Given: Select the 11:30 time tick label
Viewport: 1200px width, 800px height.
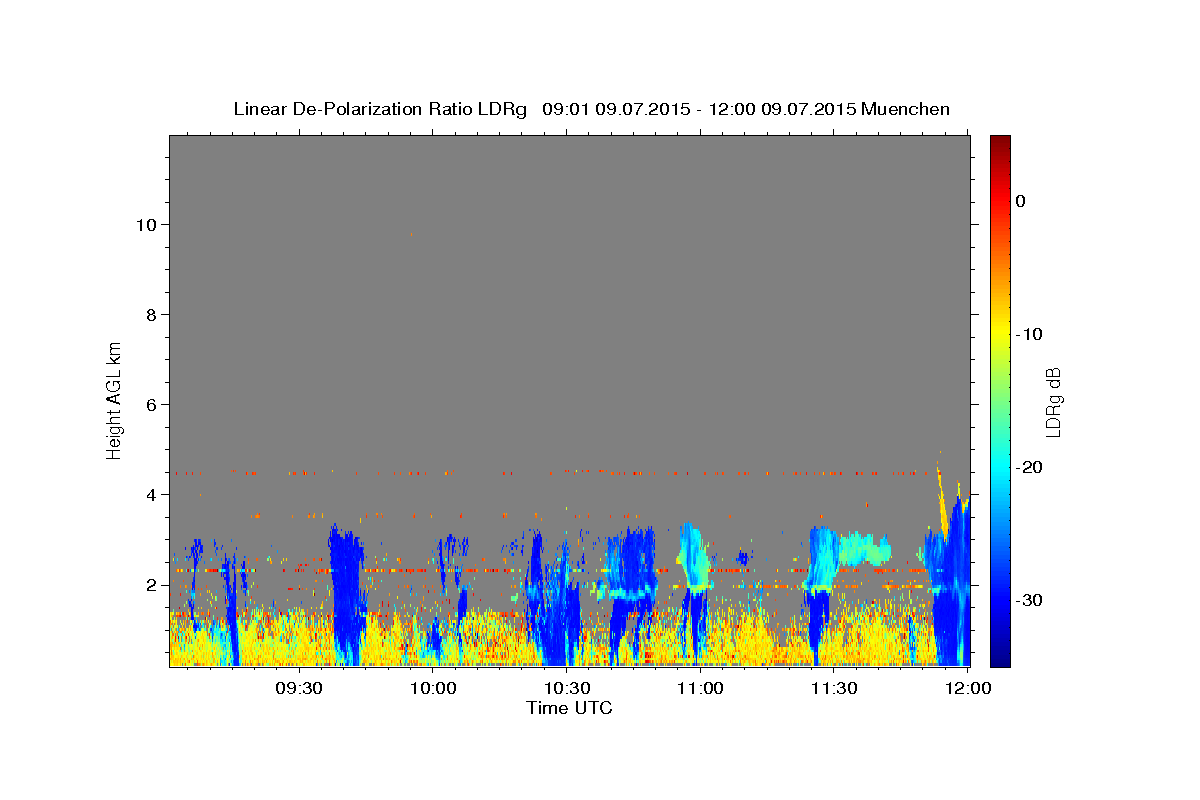Looking at the screenshot, I should pos(834,689).
